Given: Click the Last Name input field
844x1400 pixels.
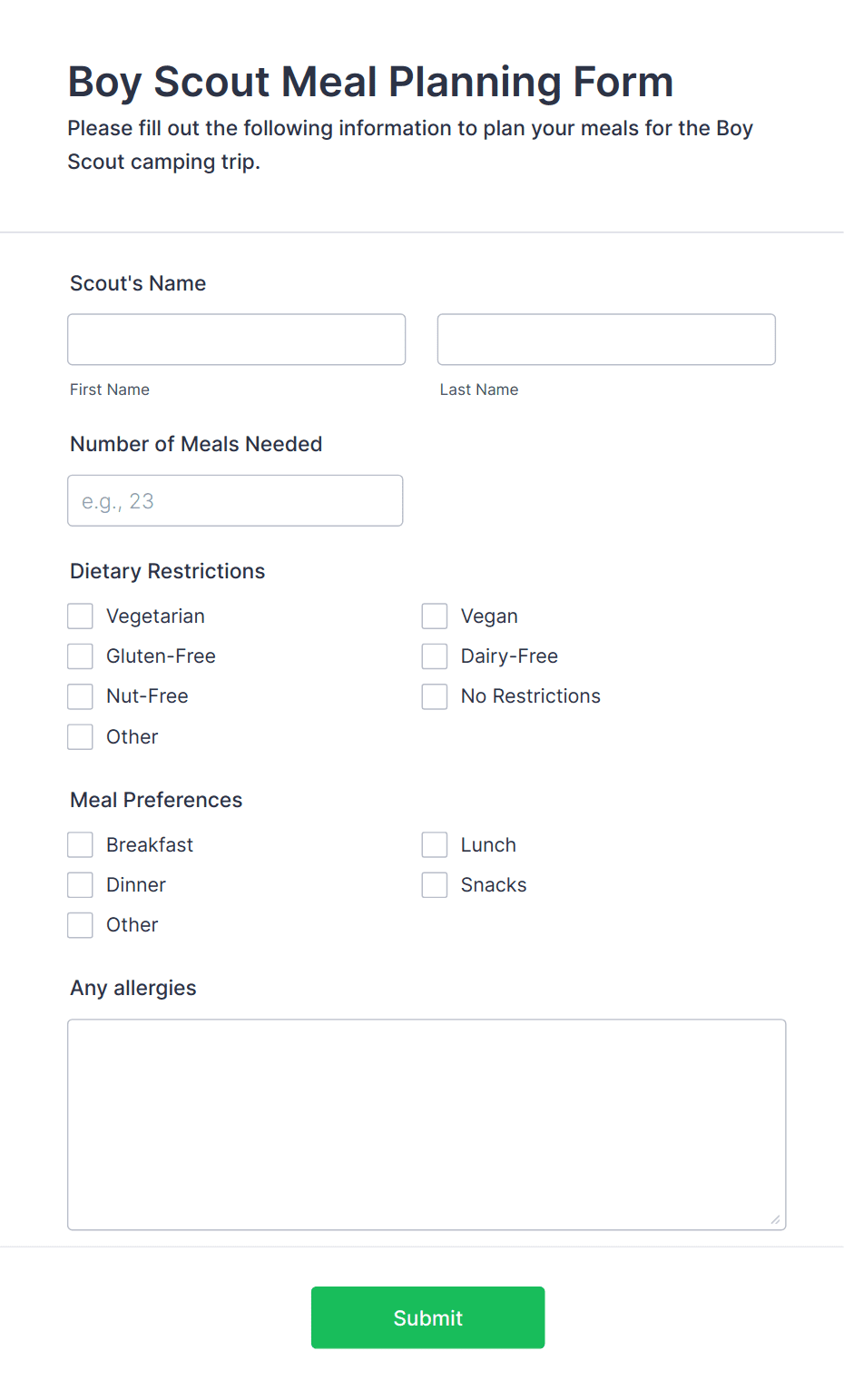Looking at the screenshot, I should coord(605,339).
